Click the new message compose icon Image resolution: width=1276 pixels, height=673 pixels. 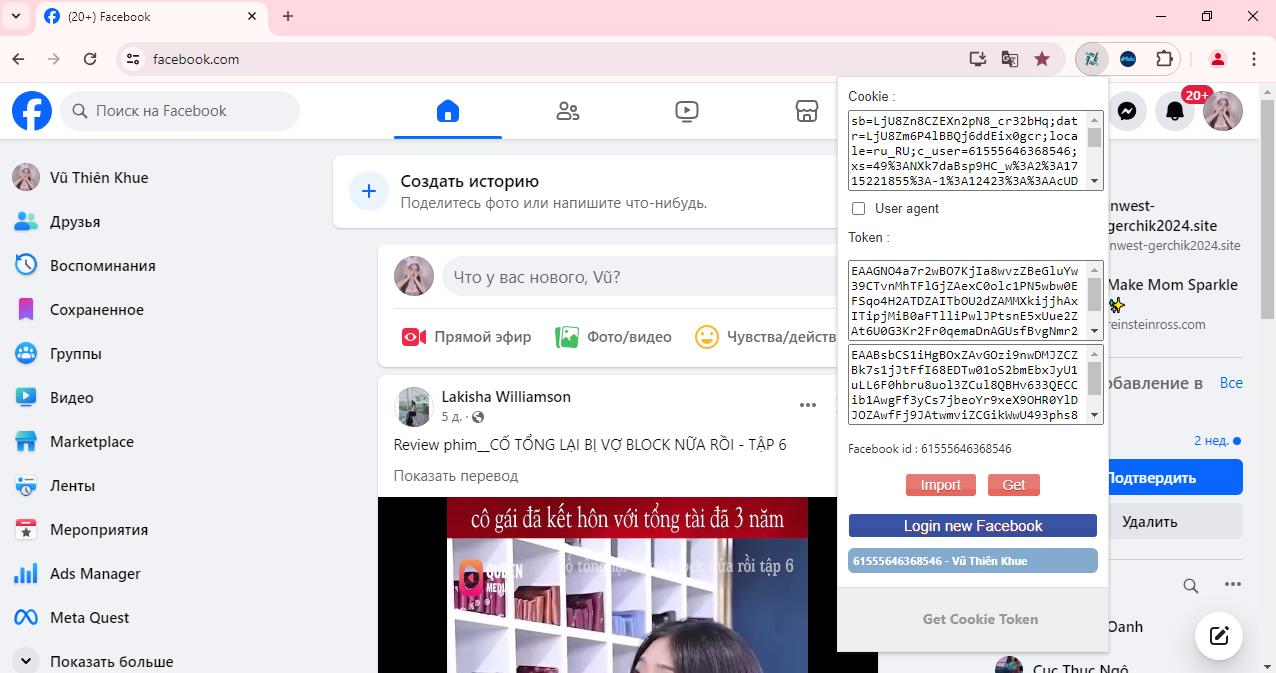(x=1218, y=635)
